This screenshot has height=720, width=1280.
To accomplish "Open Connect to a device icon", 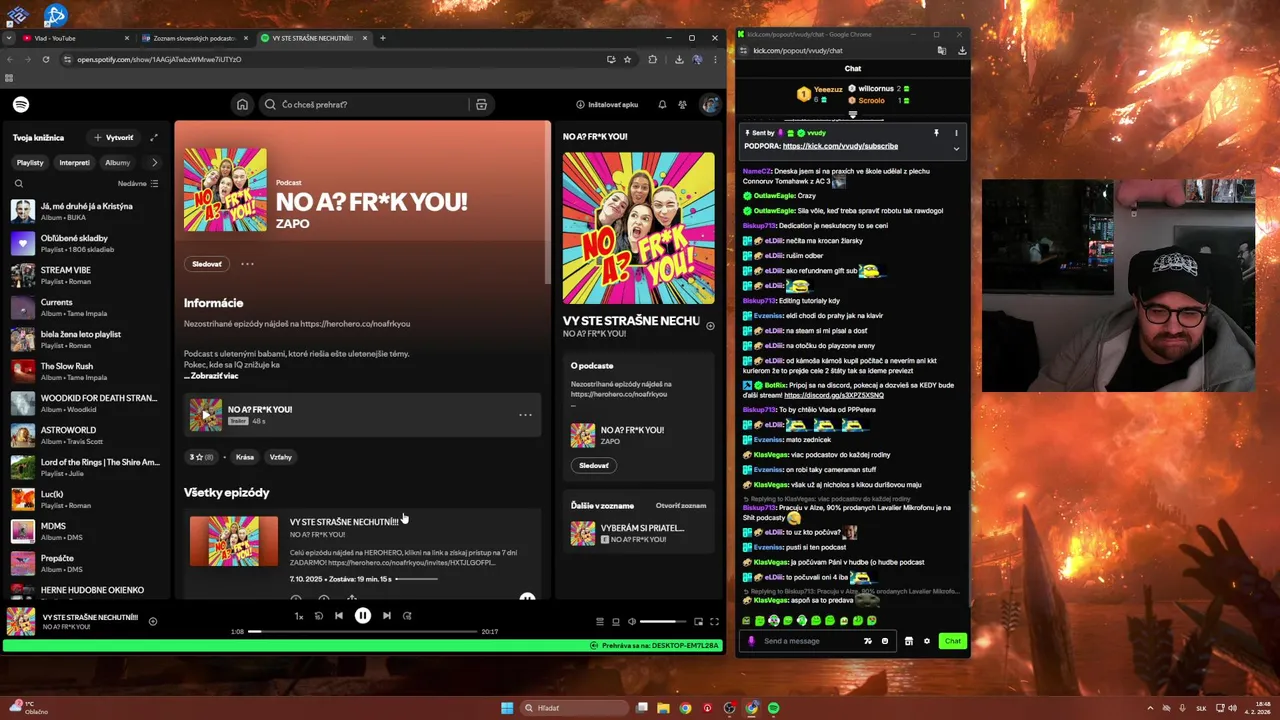I will [x=616, y=621].
